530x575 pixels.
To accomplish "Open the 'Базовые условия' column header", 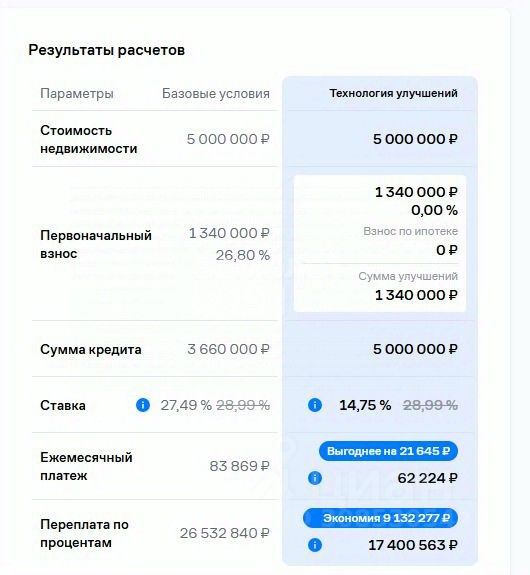I will pos(216,94).
